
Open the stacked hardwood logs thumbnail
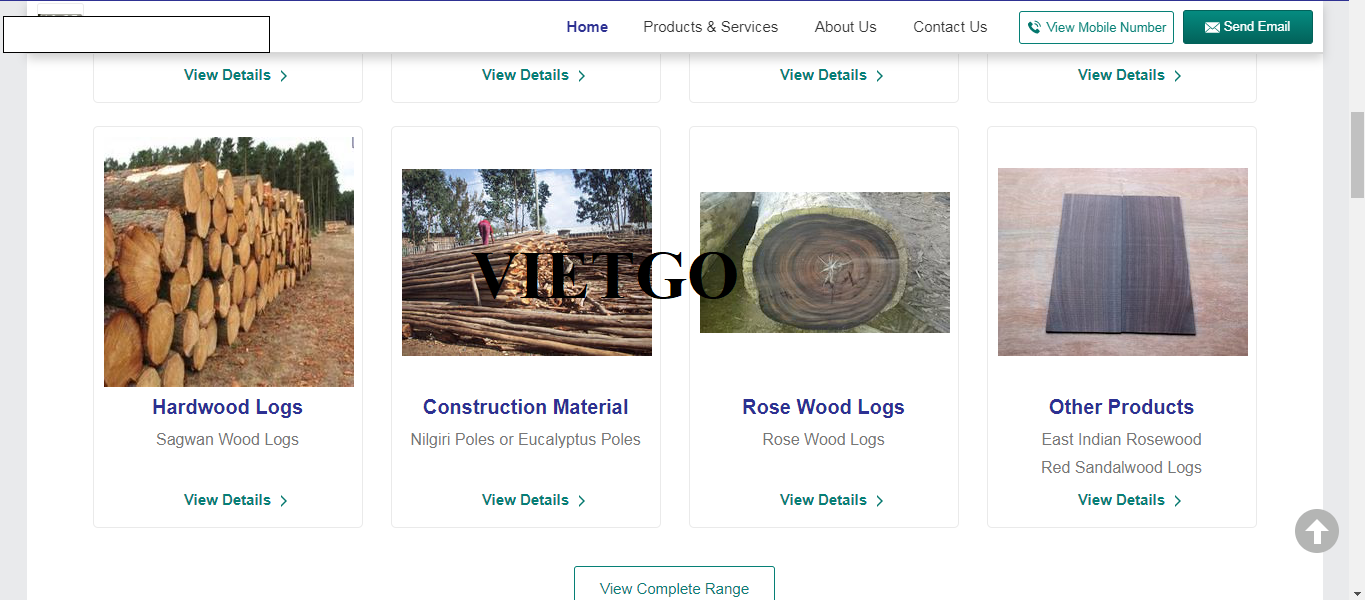click(229, 262)
